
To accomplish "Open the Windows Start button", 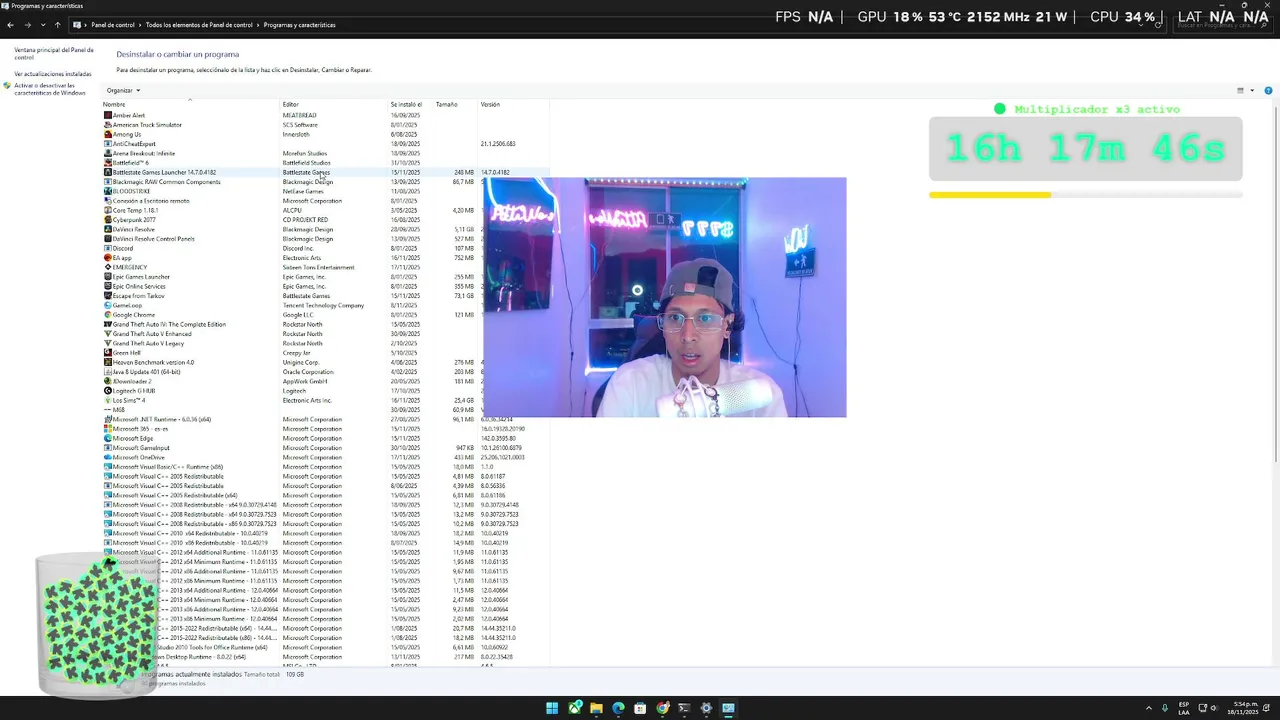I will (x=552, y=708).
